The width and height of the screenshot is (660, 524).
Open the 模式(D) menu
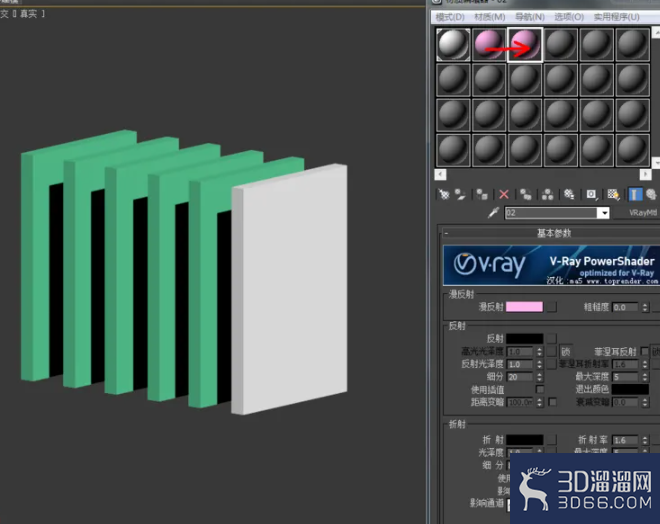[450, 17]
